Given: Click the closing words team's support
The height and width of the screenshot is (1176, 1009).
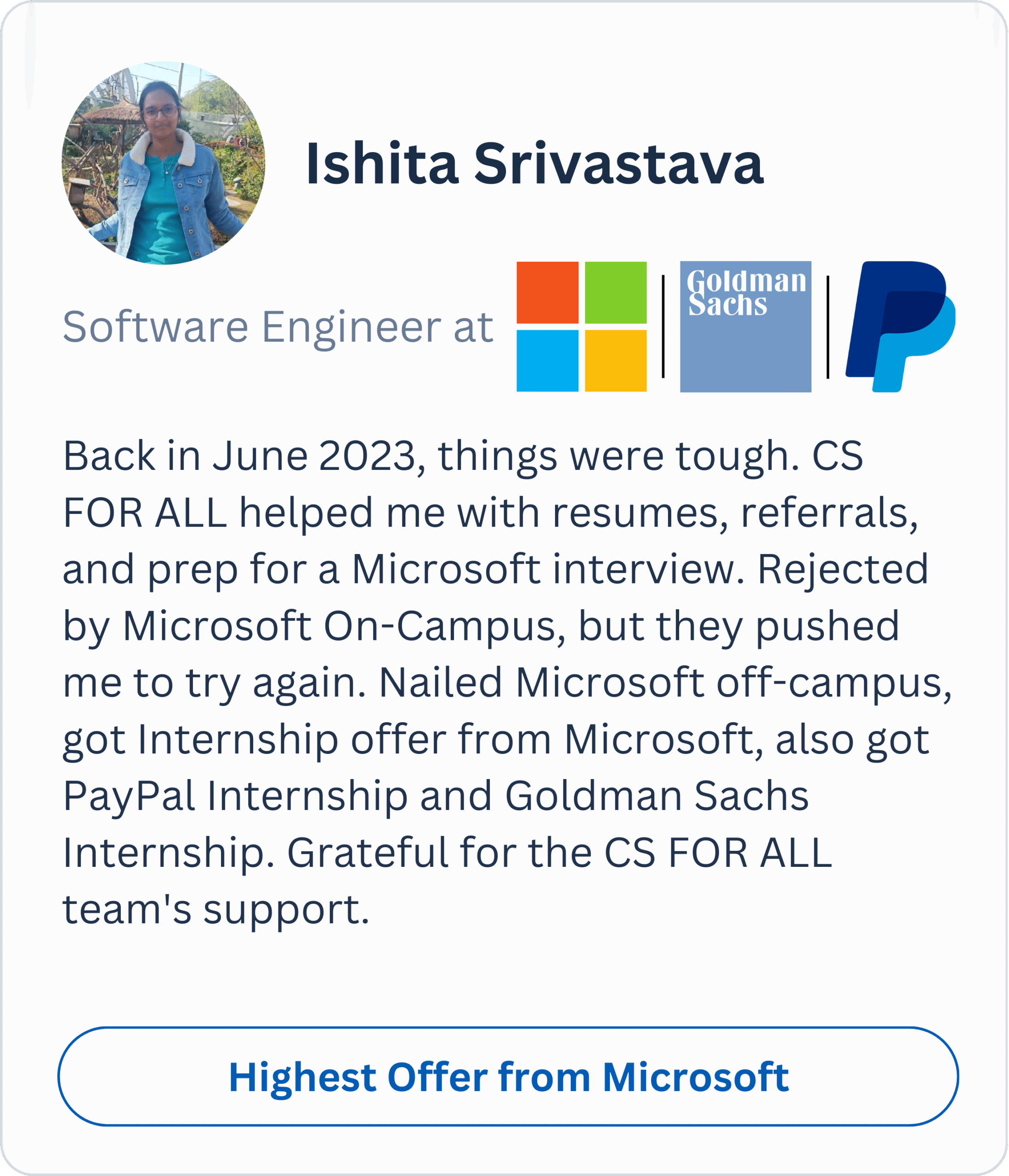Looking at the screenshot, I should pyautogui.click(x=216, y=909).
